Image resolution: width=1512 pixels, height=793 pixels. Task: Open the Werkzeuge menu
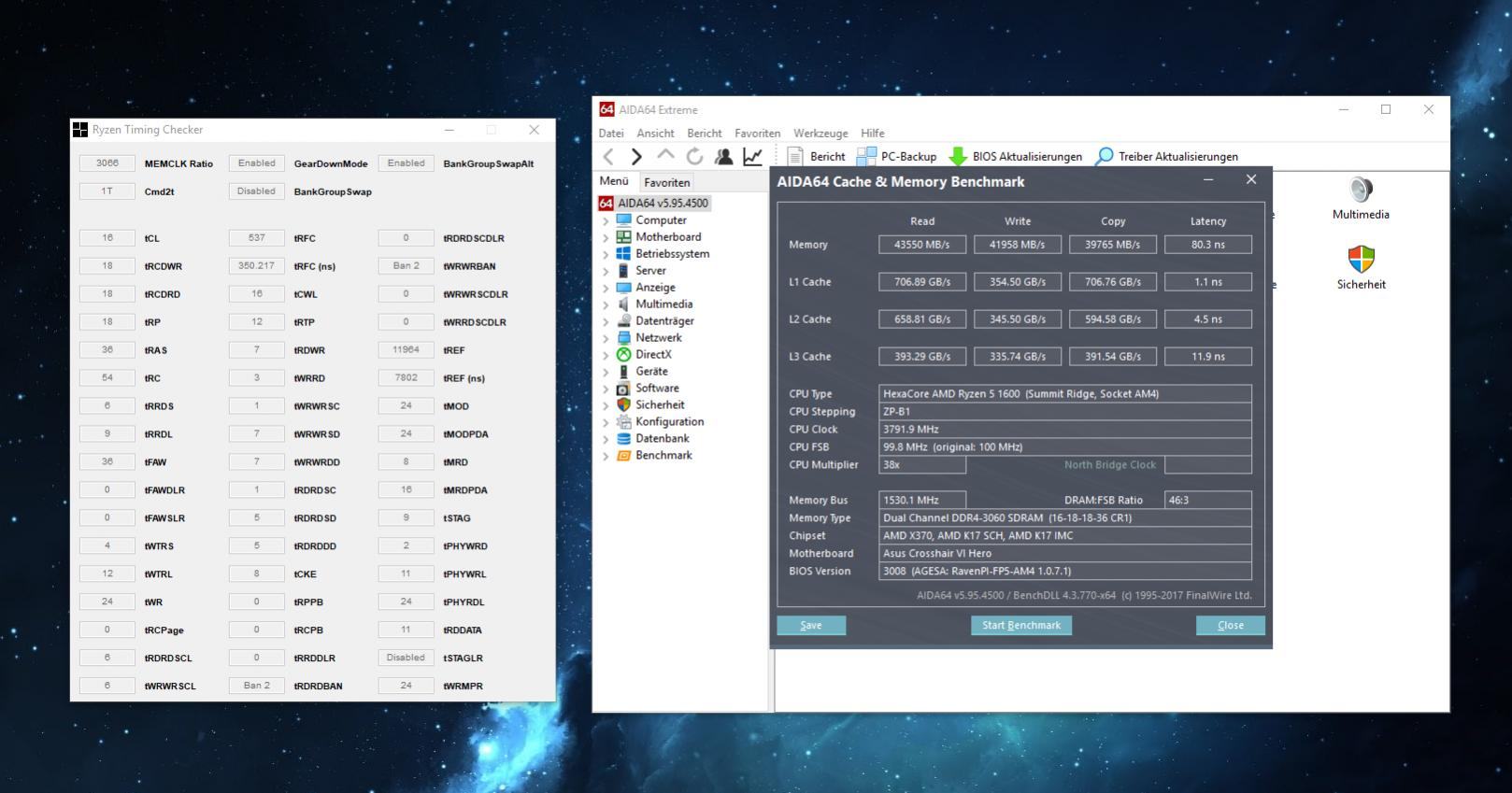[x=820, y=134]
